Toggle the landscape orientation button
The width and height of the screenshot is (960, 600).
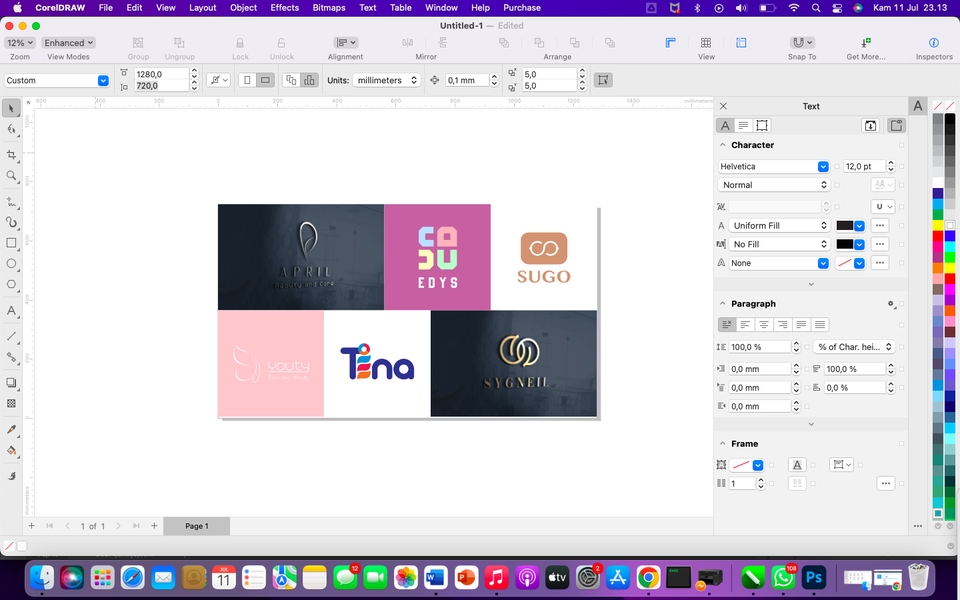point(263,78)
